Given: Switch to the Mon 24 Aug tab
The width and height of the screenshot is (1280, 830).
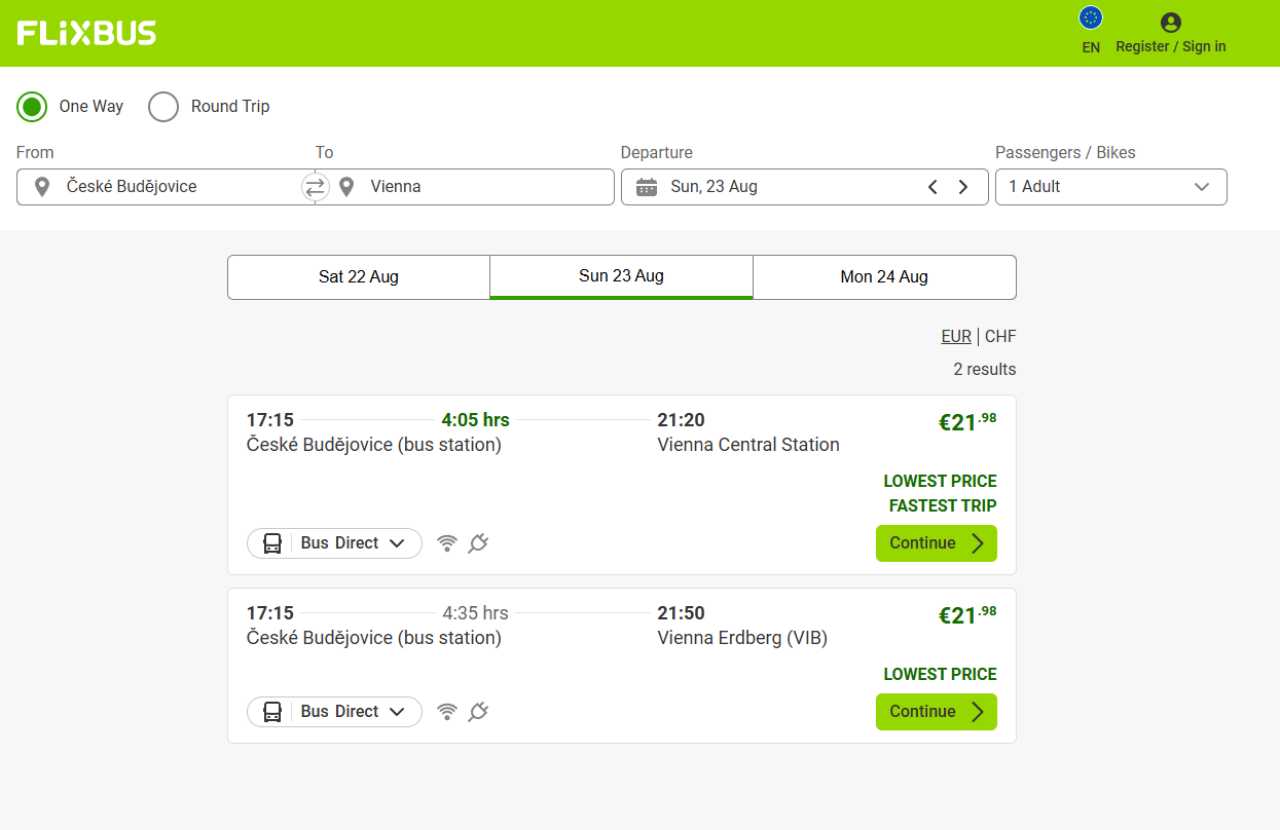Looking at the screenshot, I should click(884, 277).
